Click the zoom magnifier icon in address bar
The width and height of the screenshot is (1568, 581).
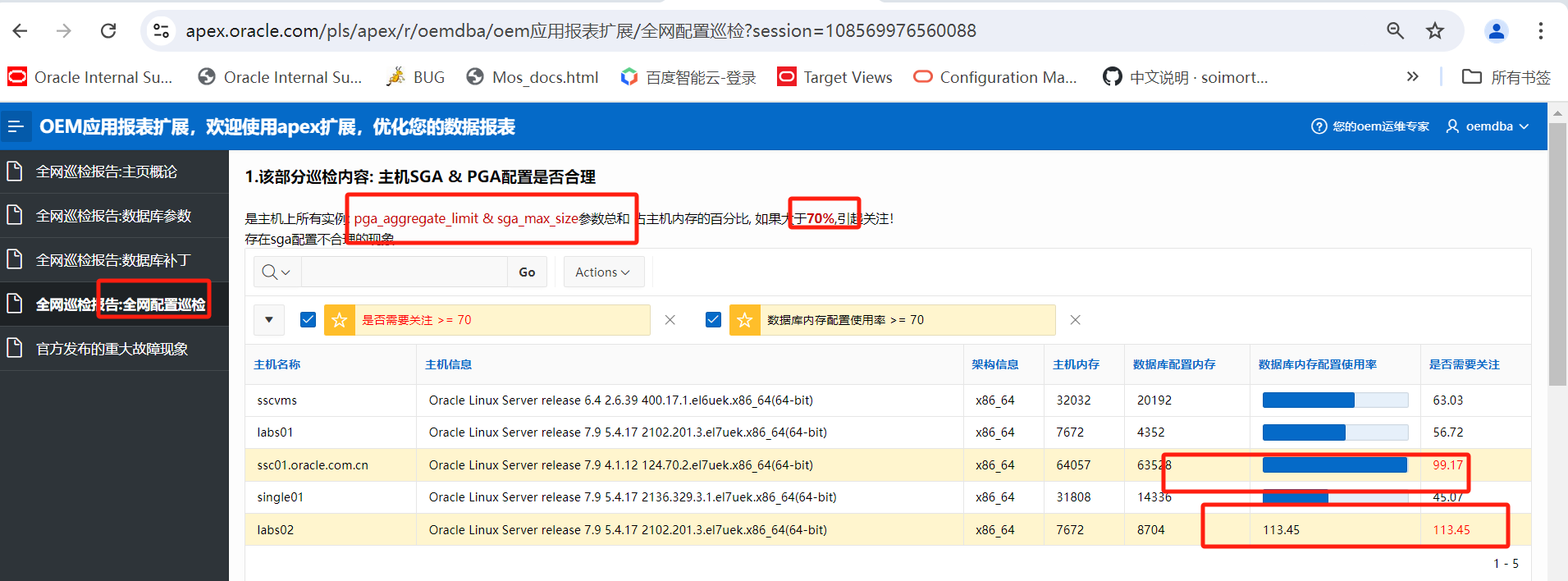[1395, 31]
